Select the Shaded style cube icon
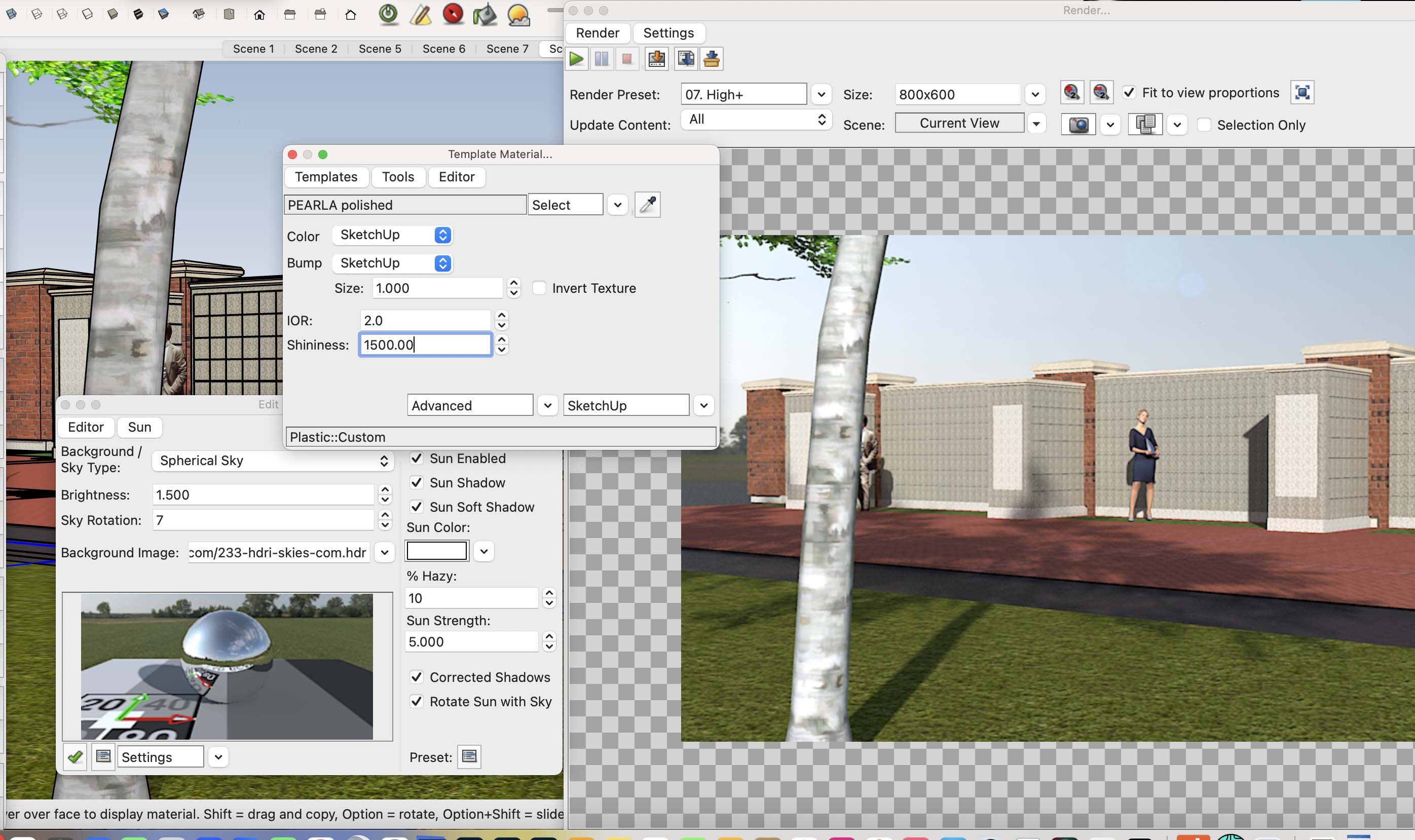 coord(113,14)
